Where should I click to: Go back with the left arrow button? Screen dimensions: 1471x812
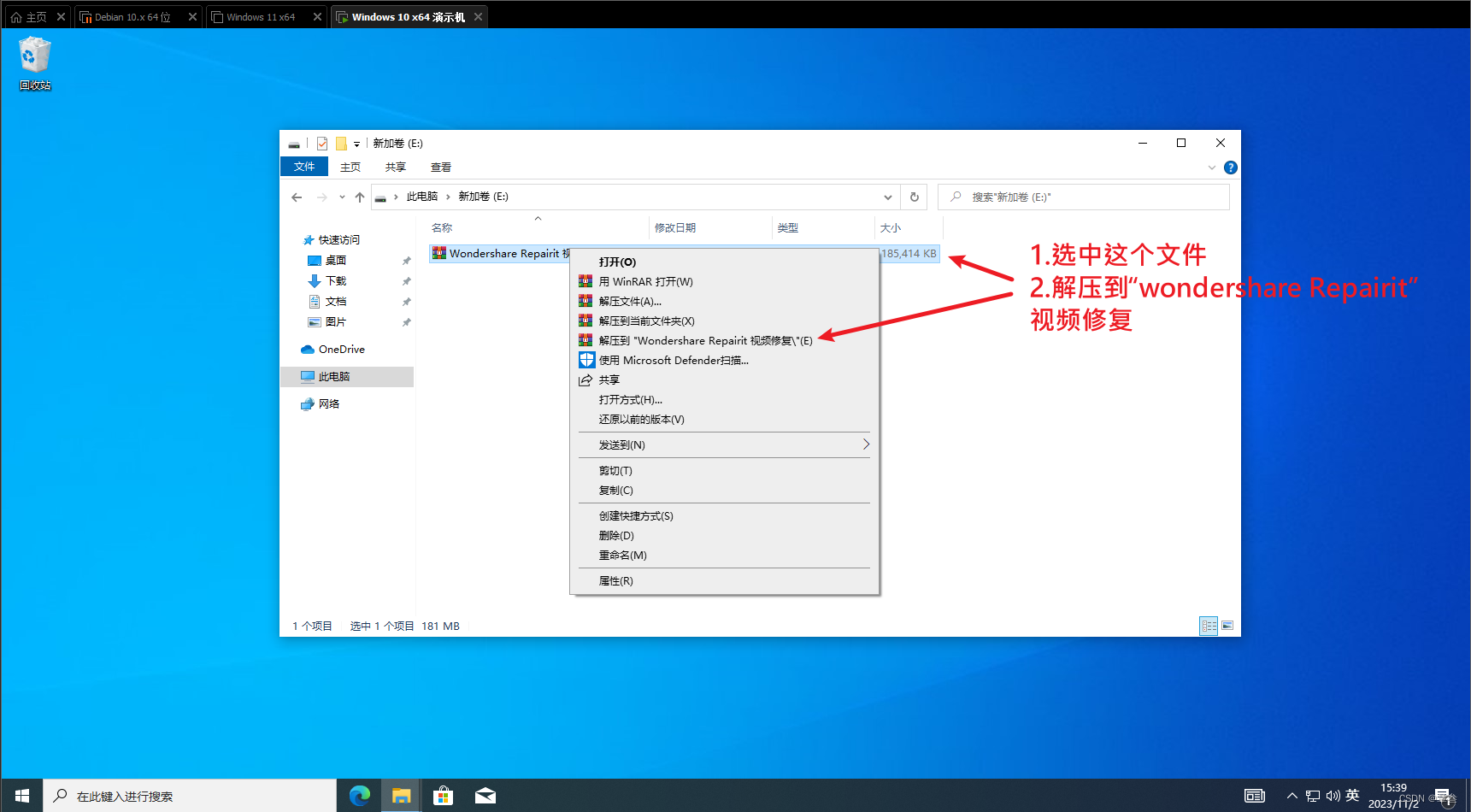[x=297, y=197]
